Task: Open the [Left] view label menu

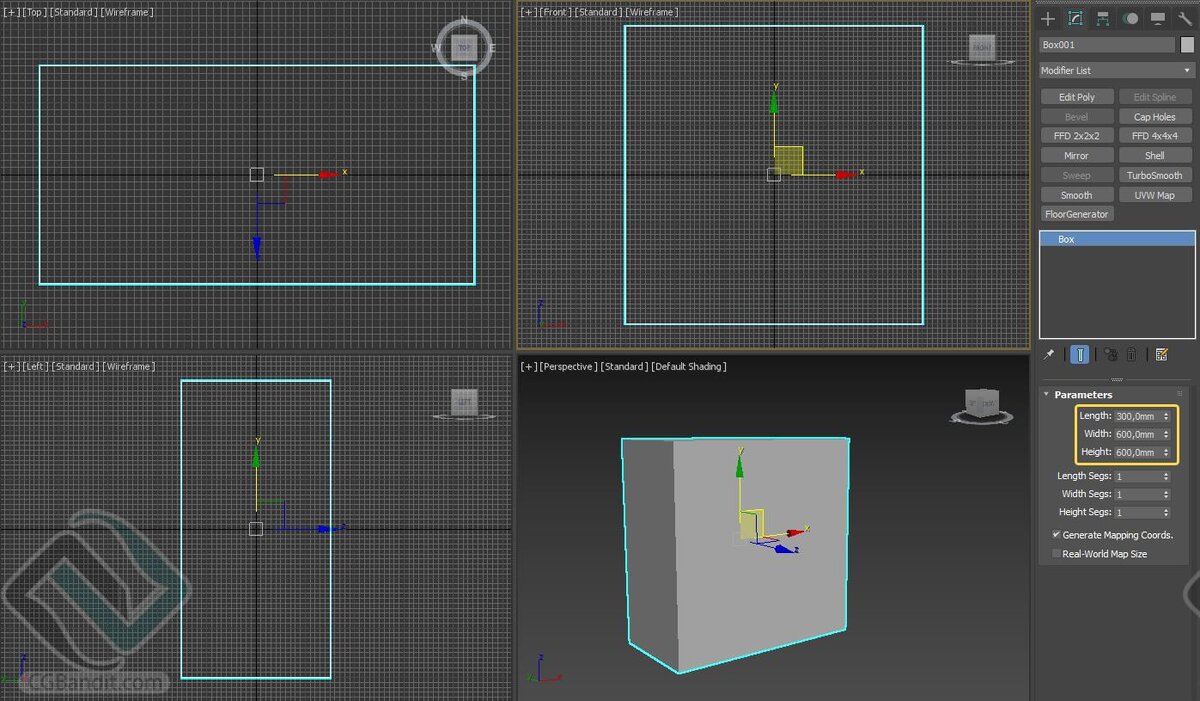Action: tap(34, 367)
